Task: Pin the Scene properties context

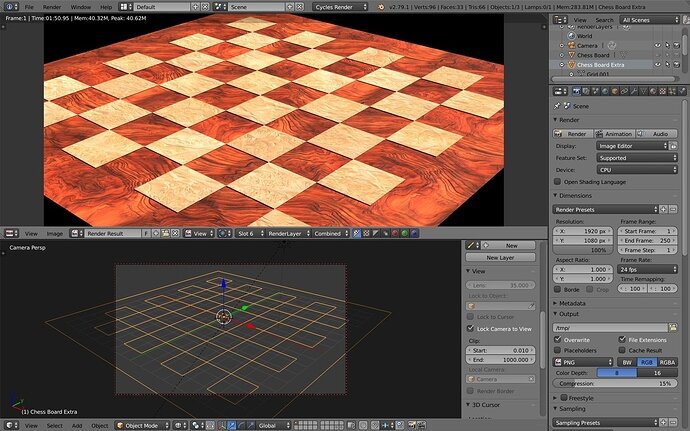Action: (x=557, y=106)
